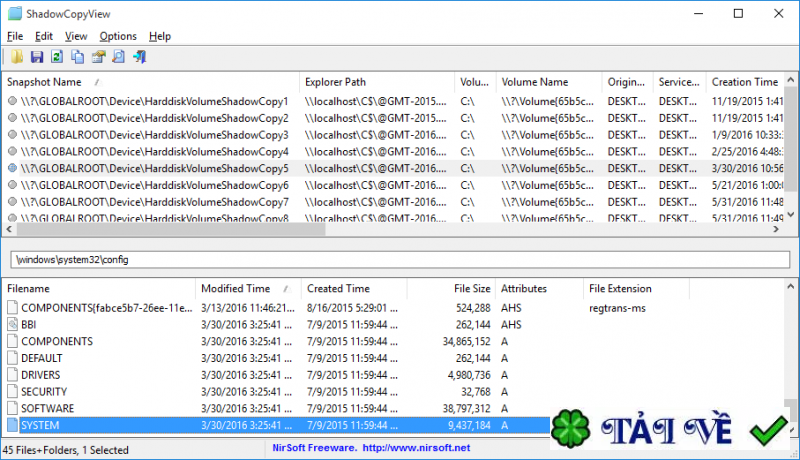Click the Volu... column header
The height and width of the screenshot is (460, 800).
[476, 82]
